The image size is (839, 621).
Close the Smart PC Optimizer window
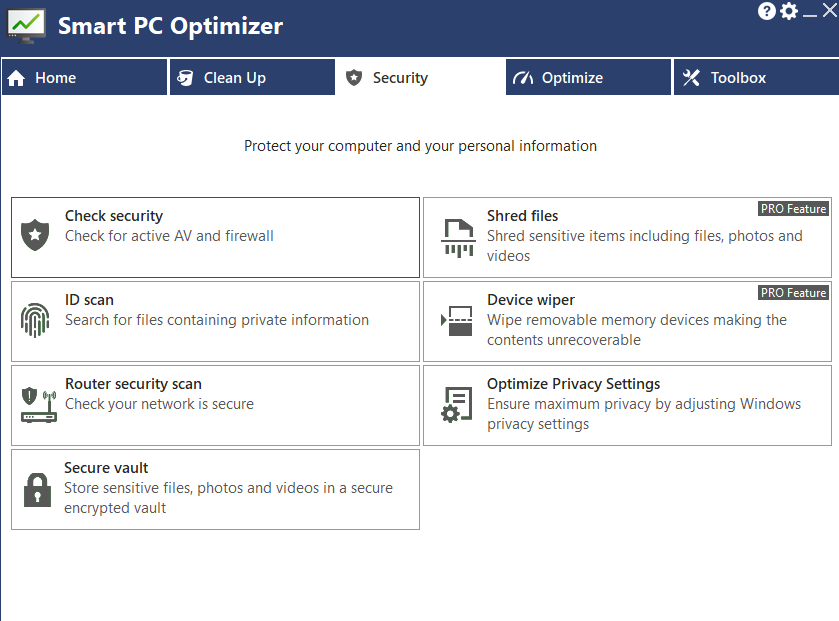pyautogui.click(x=830, y=11)
